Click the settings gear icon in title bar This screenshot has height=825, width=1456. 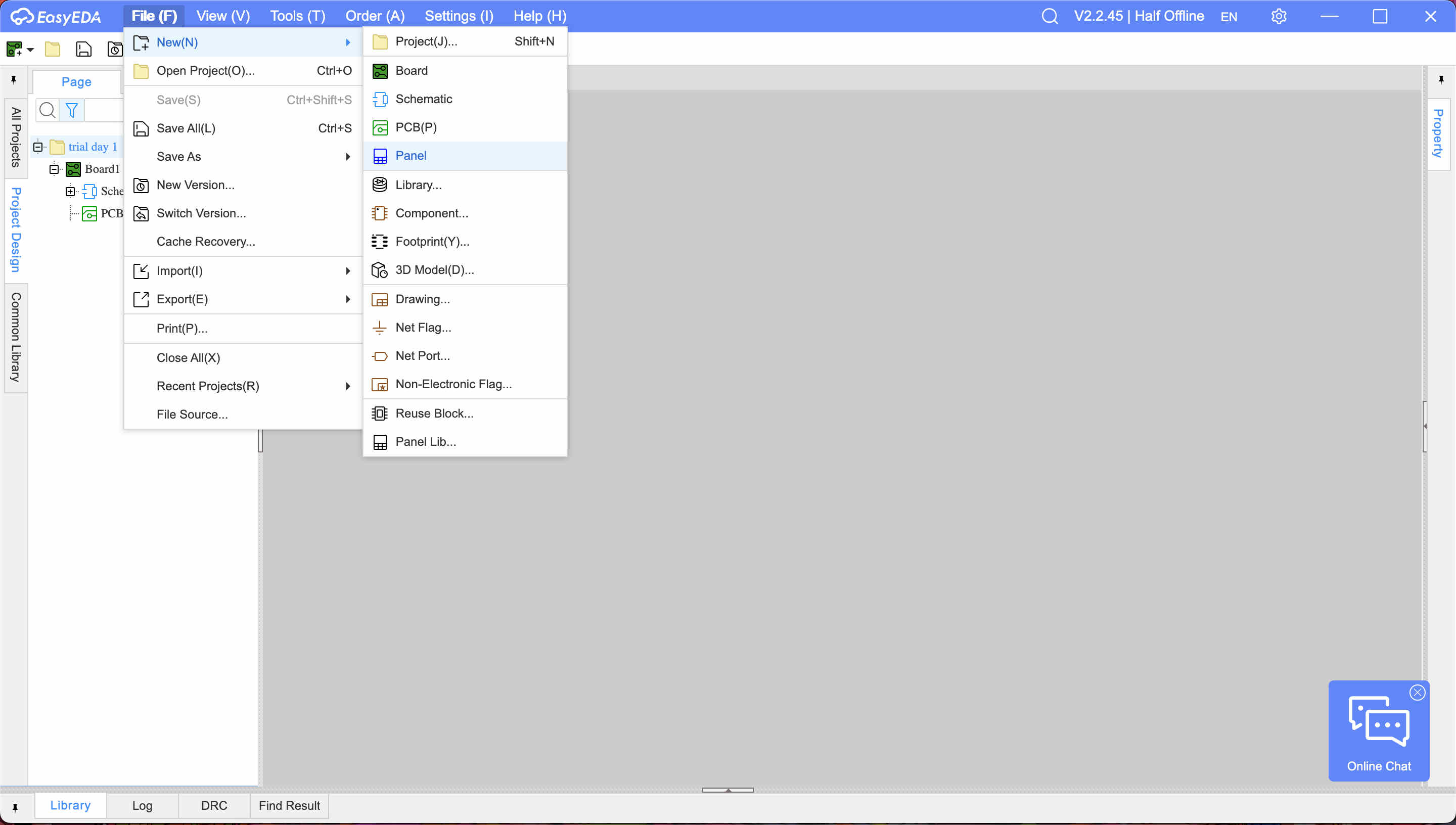pos(1279,16)
